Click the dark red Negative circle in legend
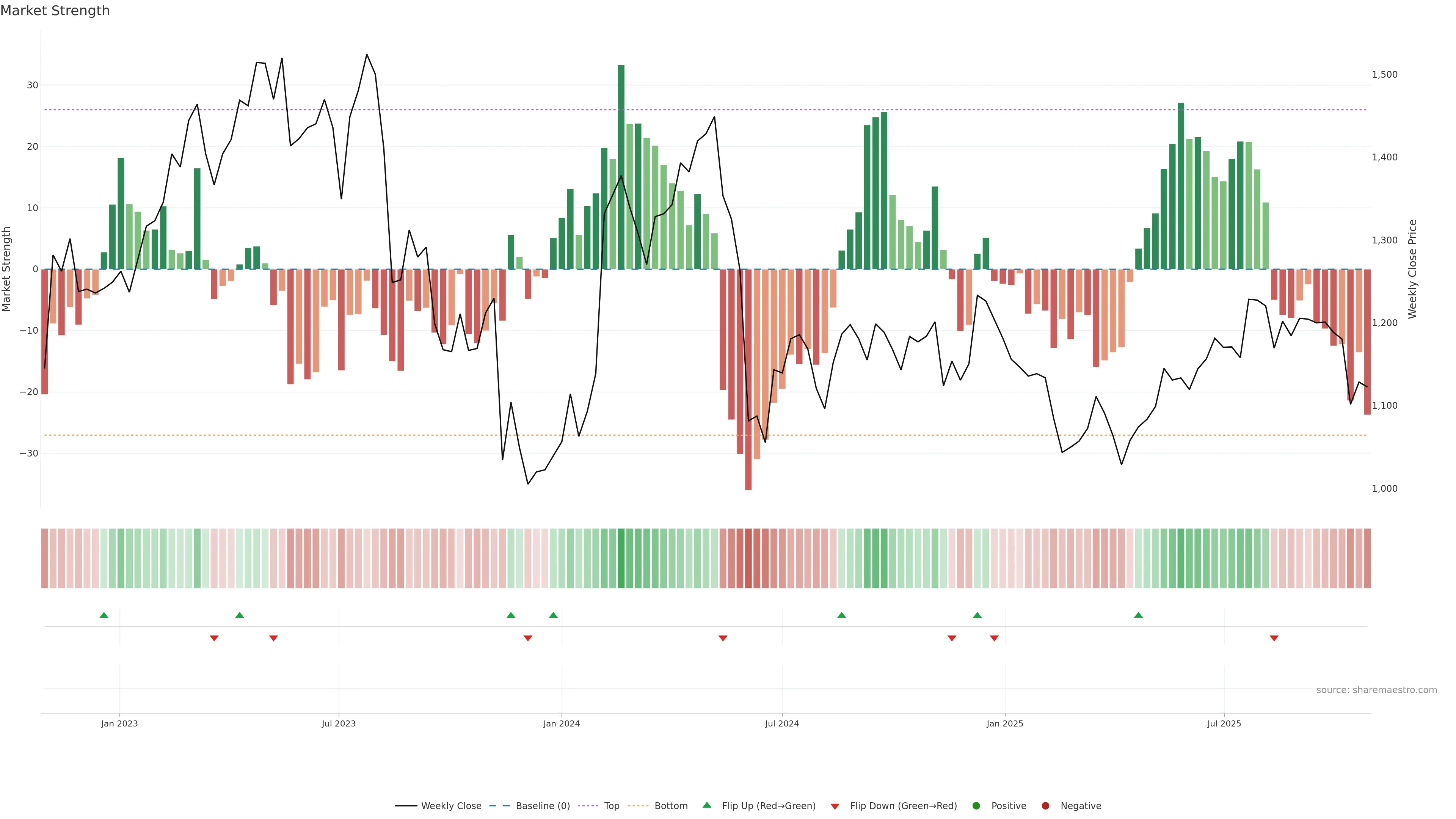 1045,806
